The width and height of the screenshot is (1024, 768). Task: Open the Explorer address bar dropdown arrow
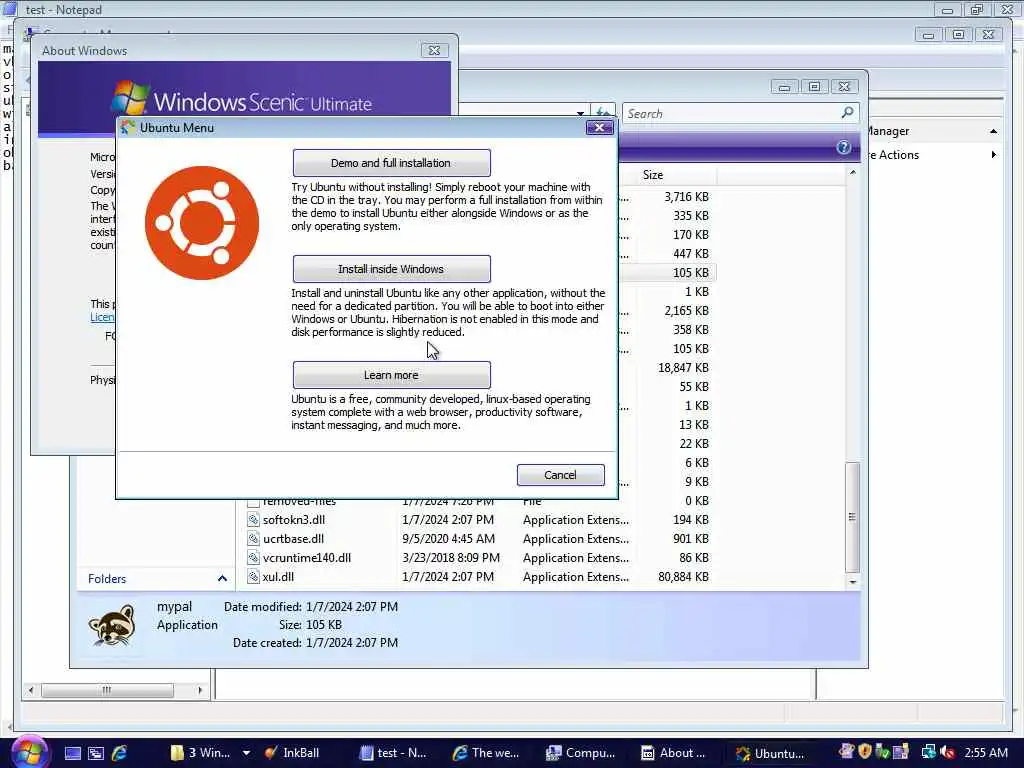point(580,114)
